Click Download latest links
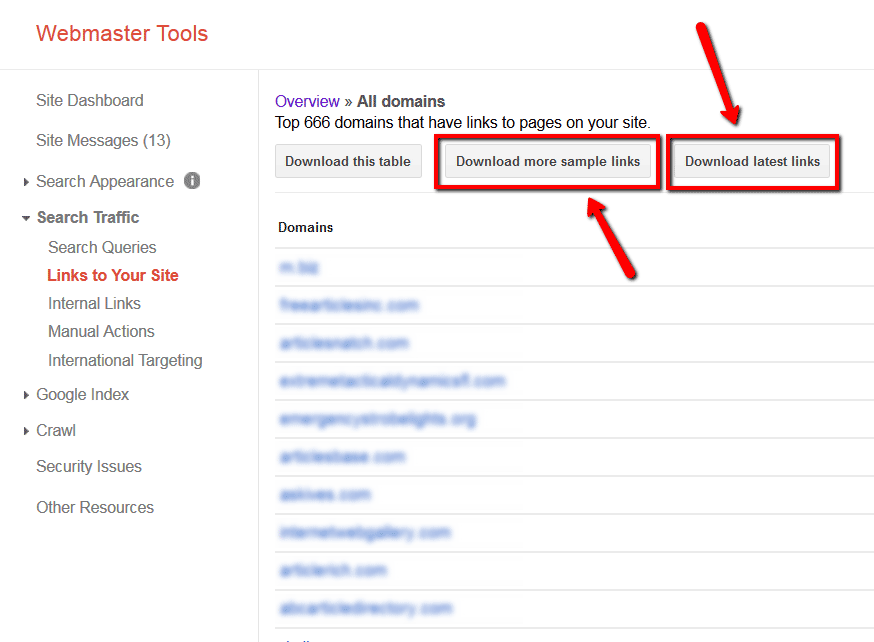 (752, 161)
